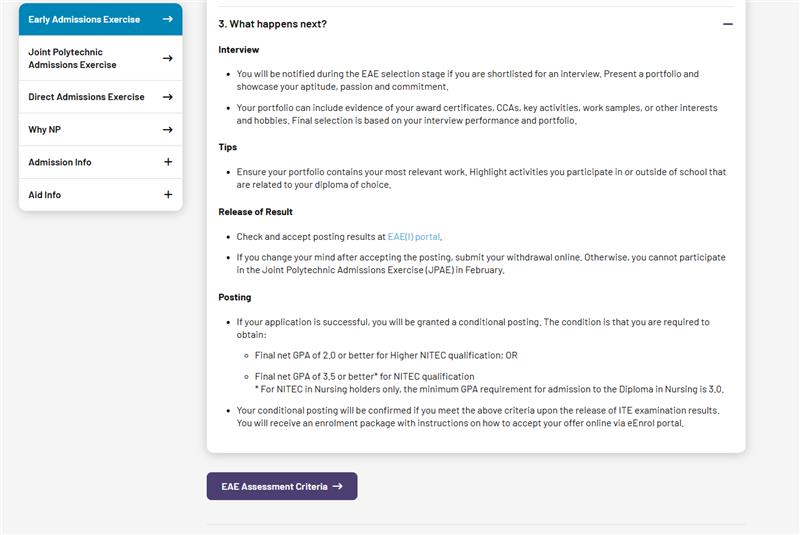Expand Admission Info with plus icon
This screenshot has height=535, width=800.
tap(167, 162)
